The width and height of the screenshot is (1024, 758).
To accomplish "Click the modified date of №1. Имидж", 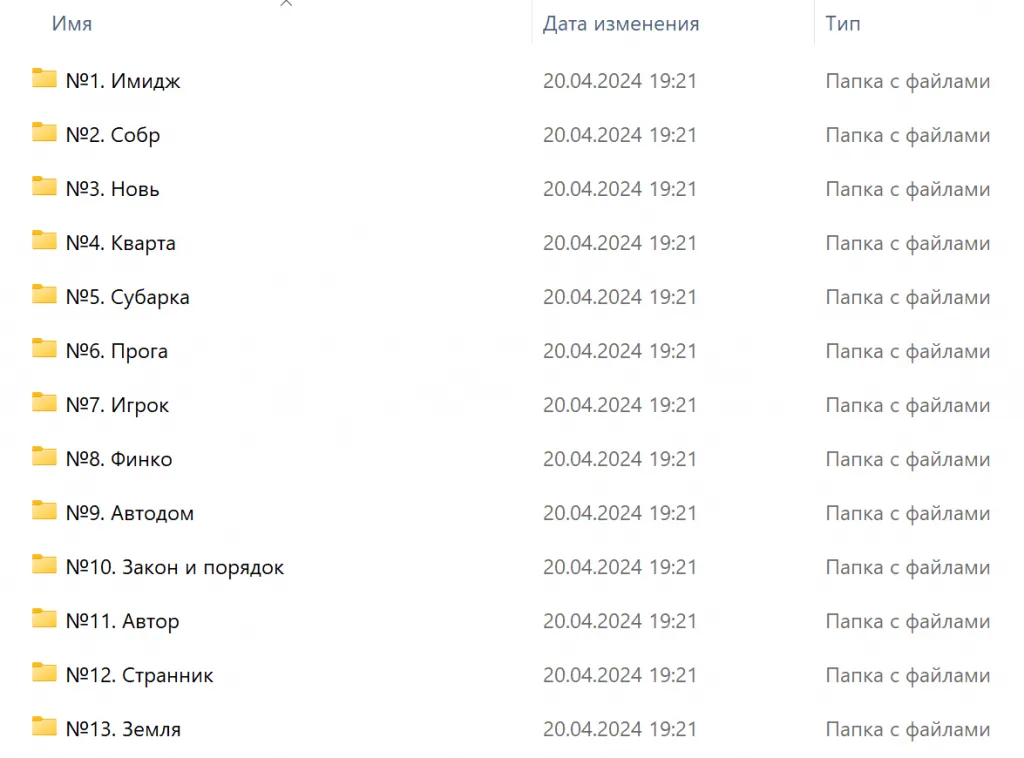I will click(619, 81).
